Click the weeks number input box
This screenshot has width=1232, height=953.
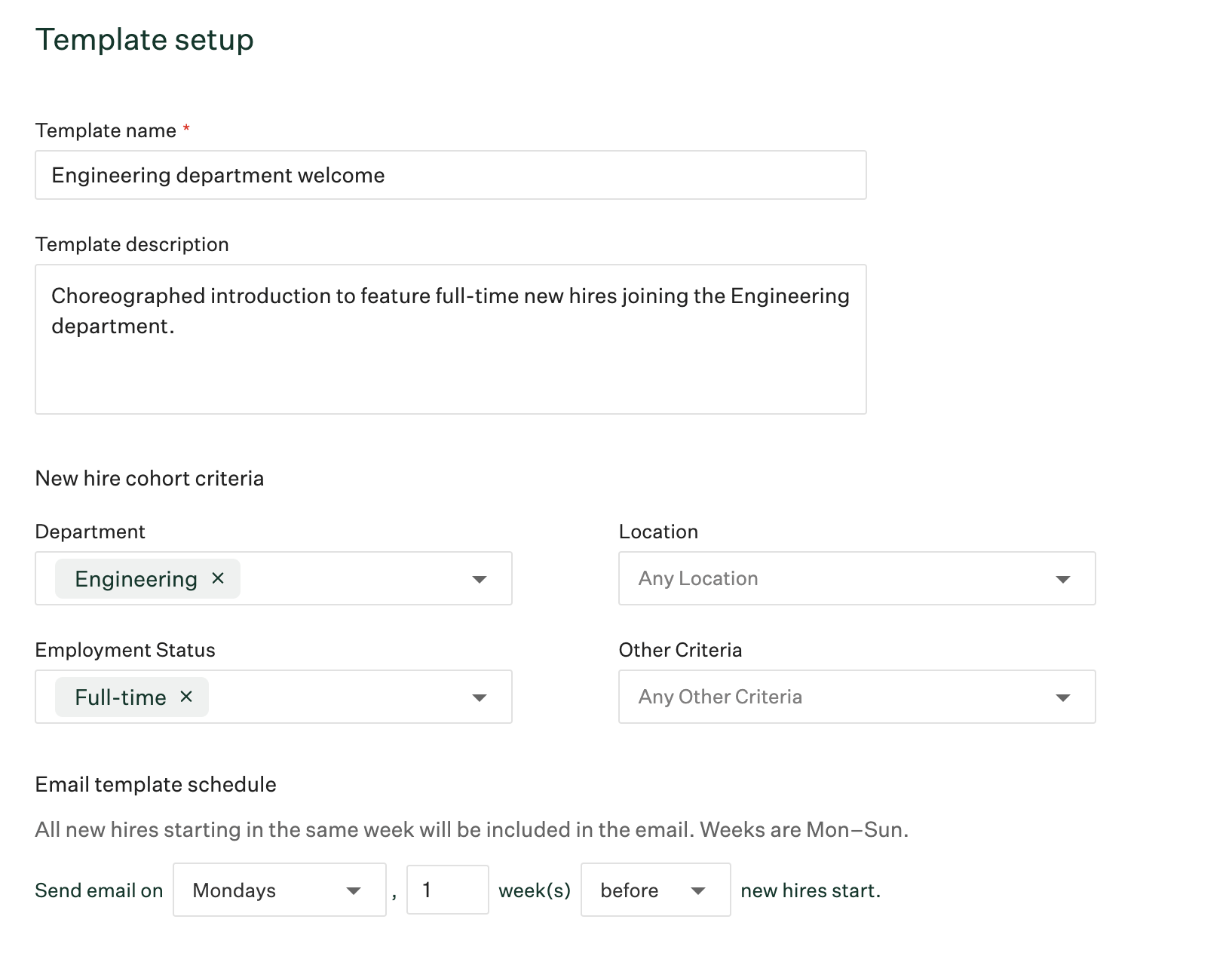pos(447,890)
